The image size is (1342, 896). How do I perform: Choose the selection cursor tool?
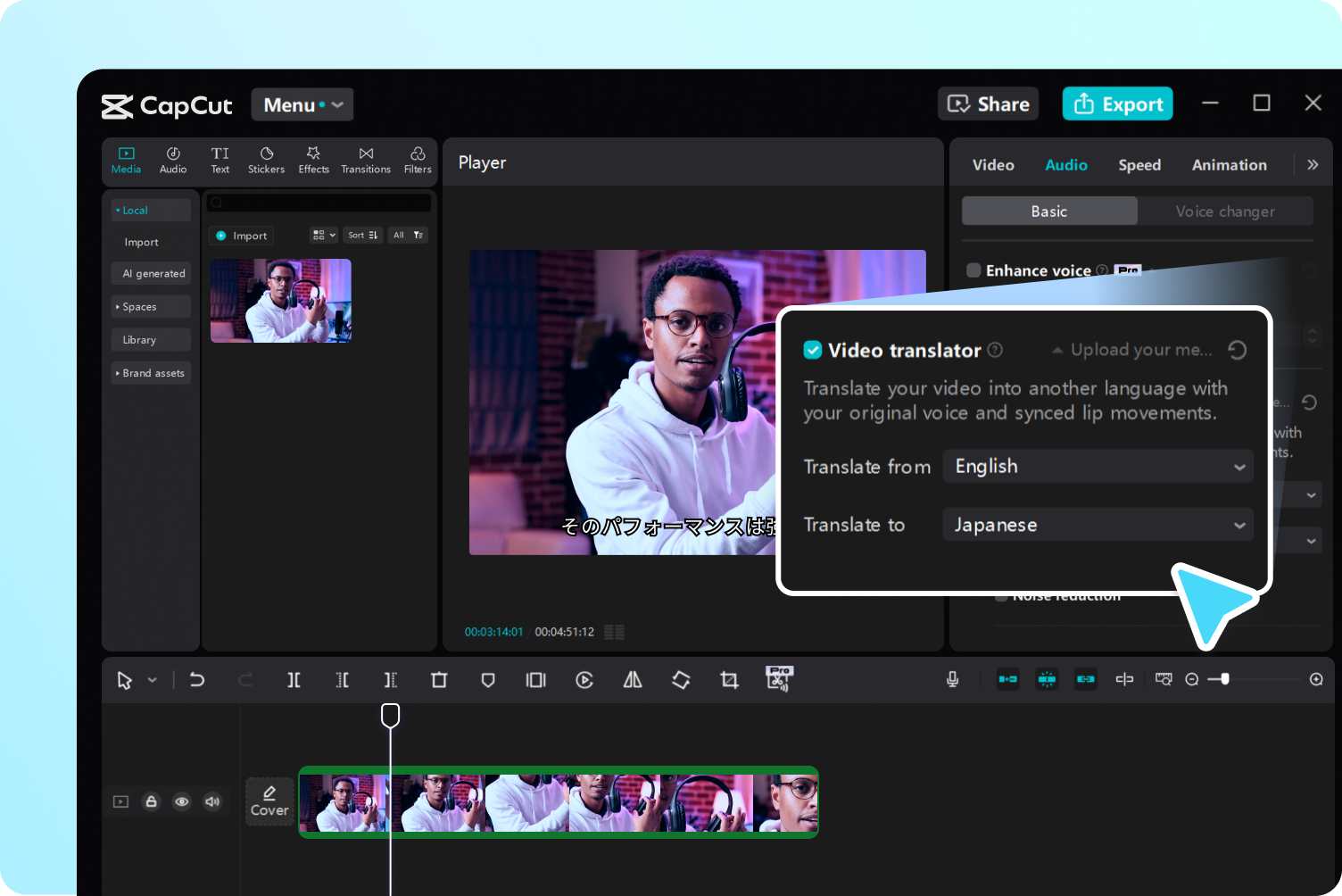[125, 680]
